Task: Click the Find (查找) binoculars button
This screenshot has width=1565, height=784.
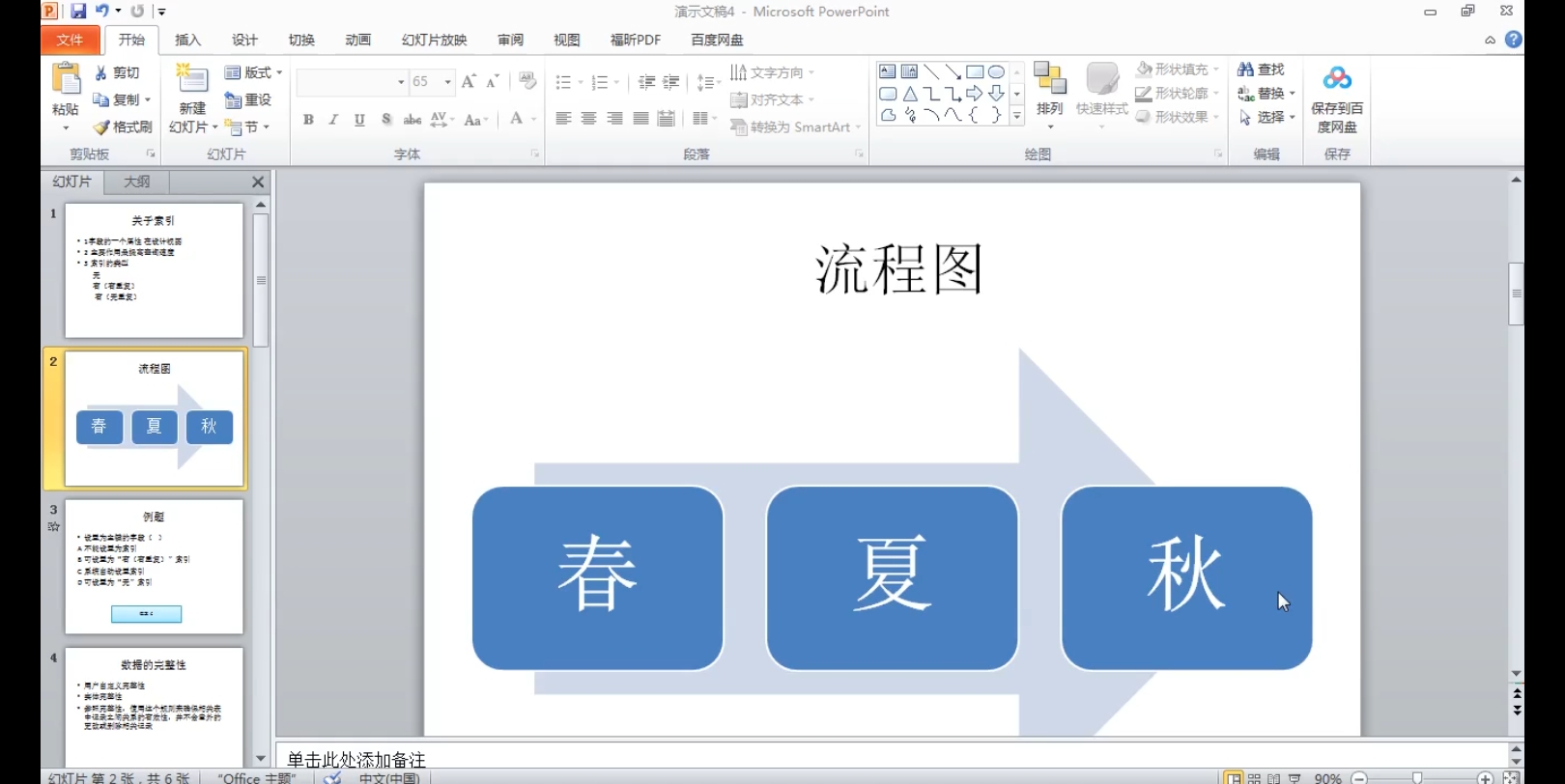Action: click(x=1261, y=70)
